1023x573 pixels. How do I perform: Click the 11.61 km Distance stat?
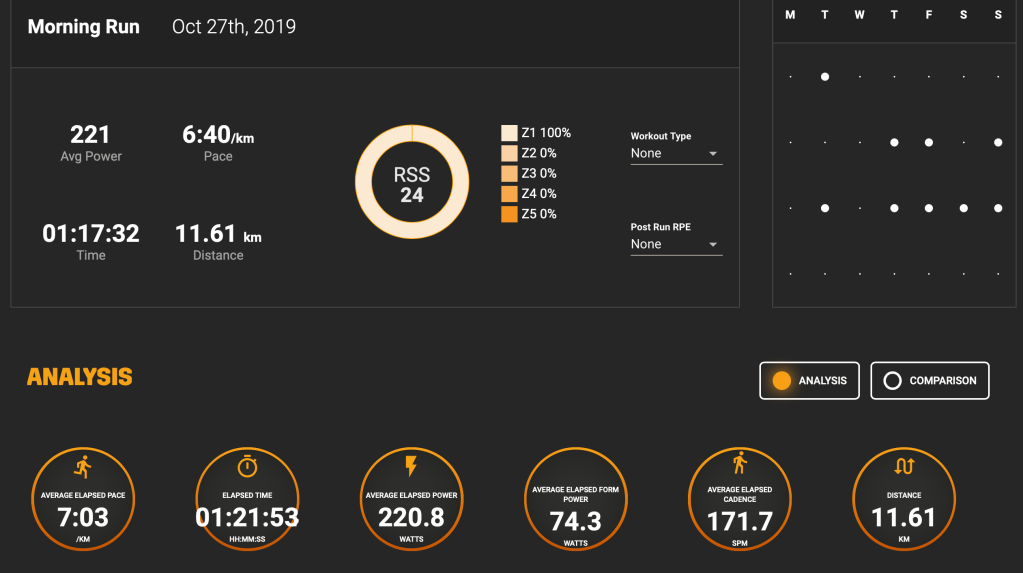pos(218,242)
